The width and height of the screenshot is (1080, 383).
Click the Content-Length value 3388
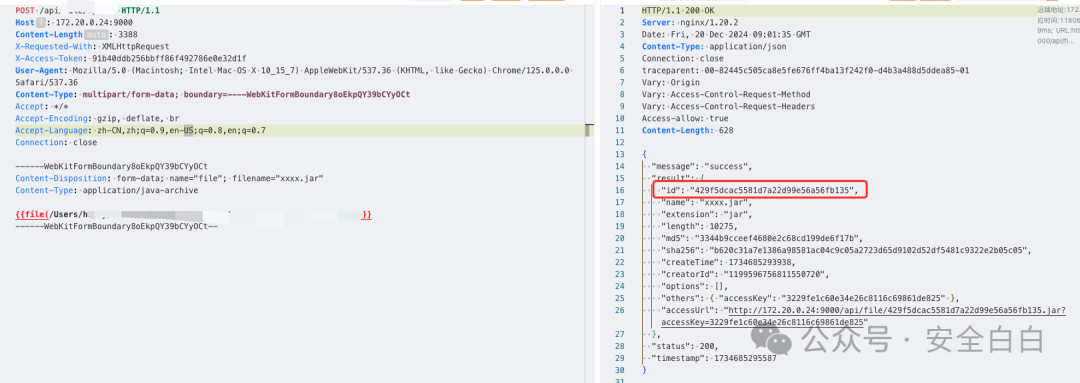click(x=127, y=34)
